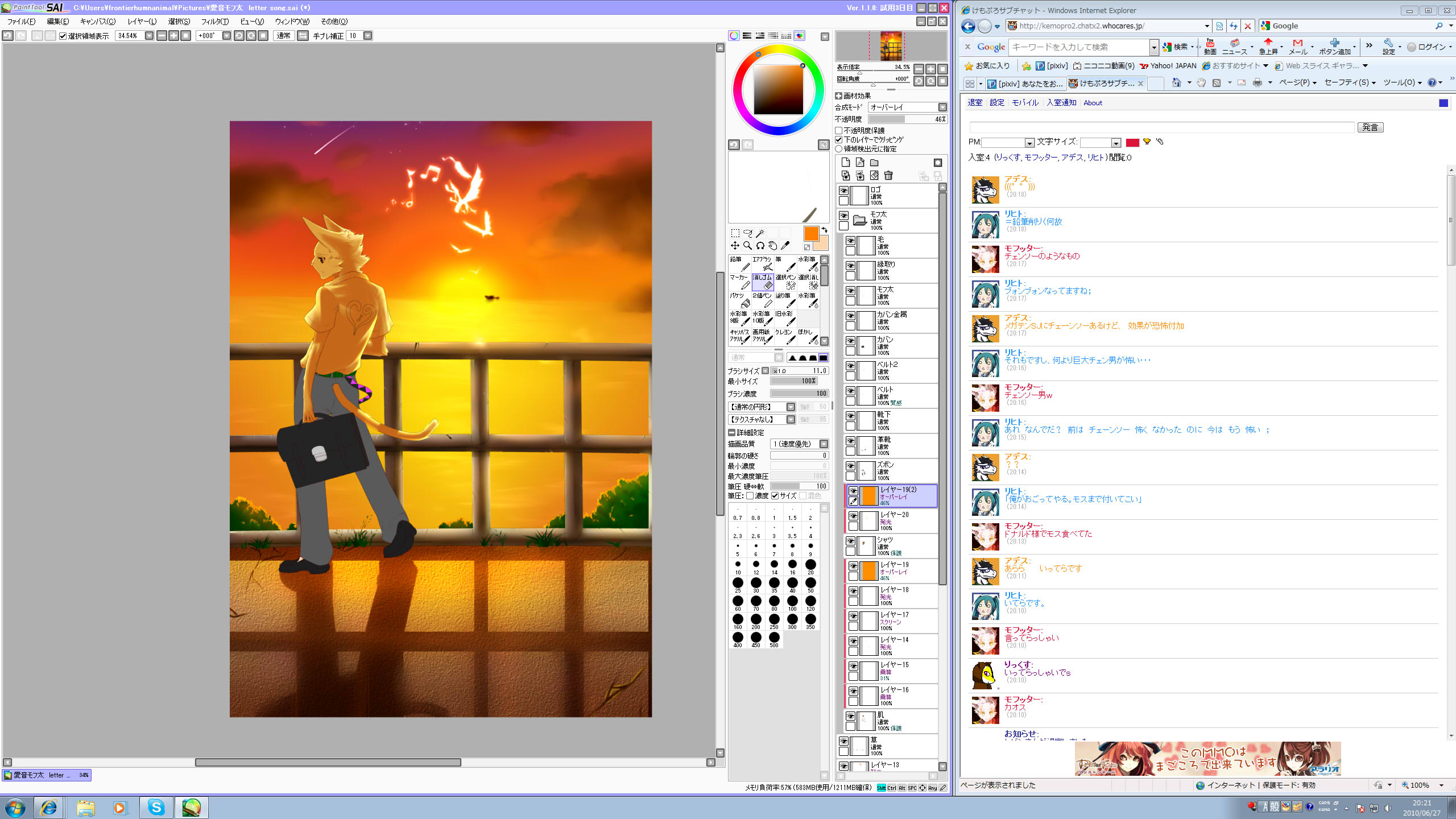Choose the rotate view tool

(x=760, y=246)
